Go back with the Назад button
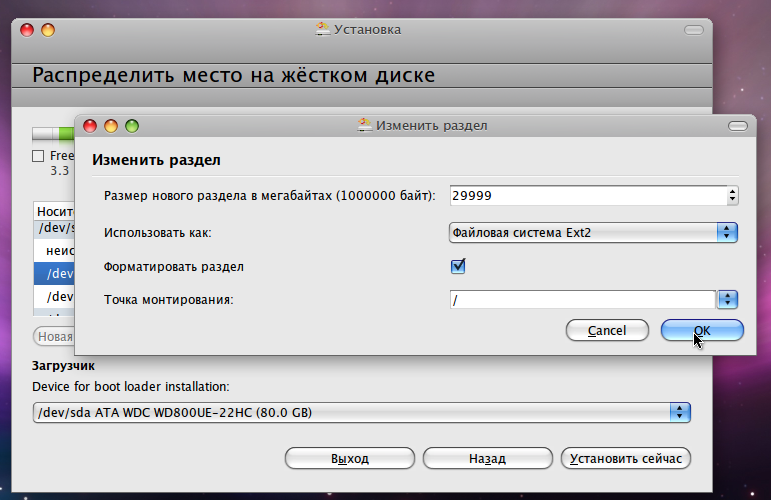Image resolution: width=771 pixels, height=500 pixels. (x=487, y=459)
